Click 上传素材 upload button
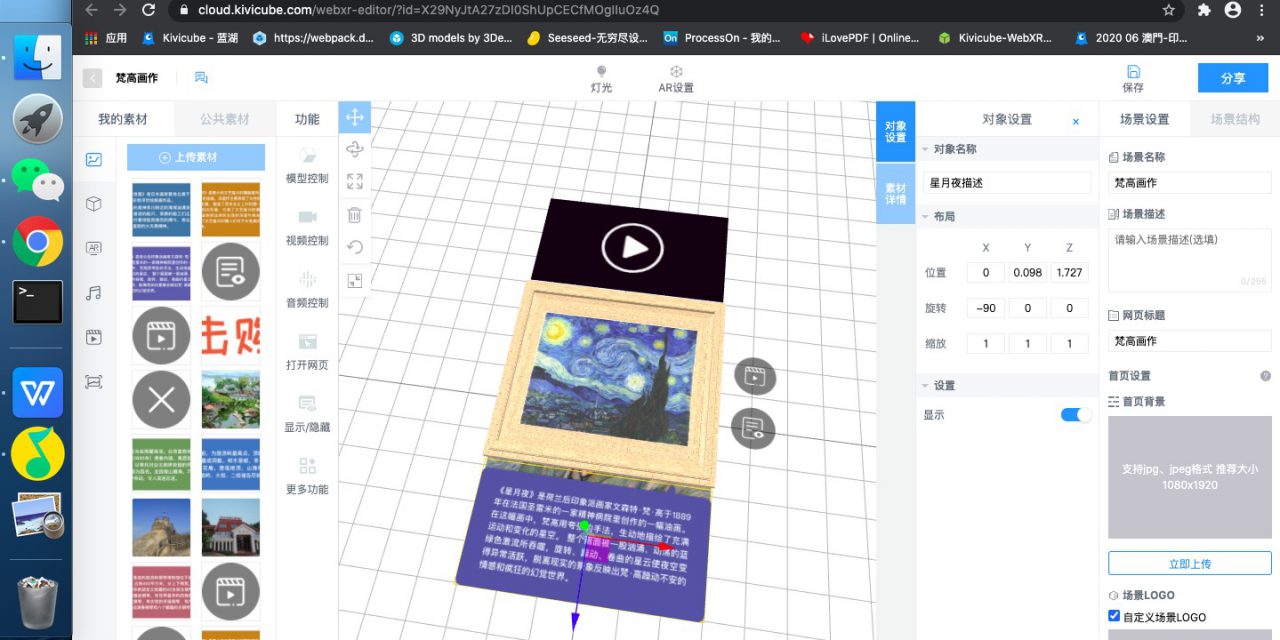 click(x=196, y=157)
